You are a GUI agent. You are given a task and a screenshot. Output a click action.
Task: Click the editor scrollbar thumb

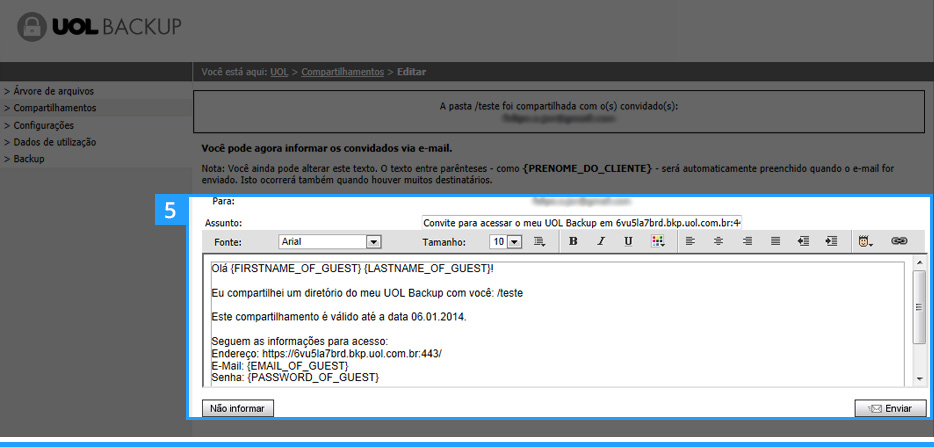pos(920,307)
